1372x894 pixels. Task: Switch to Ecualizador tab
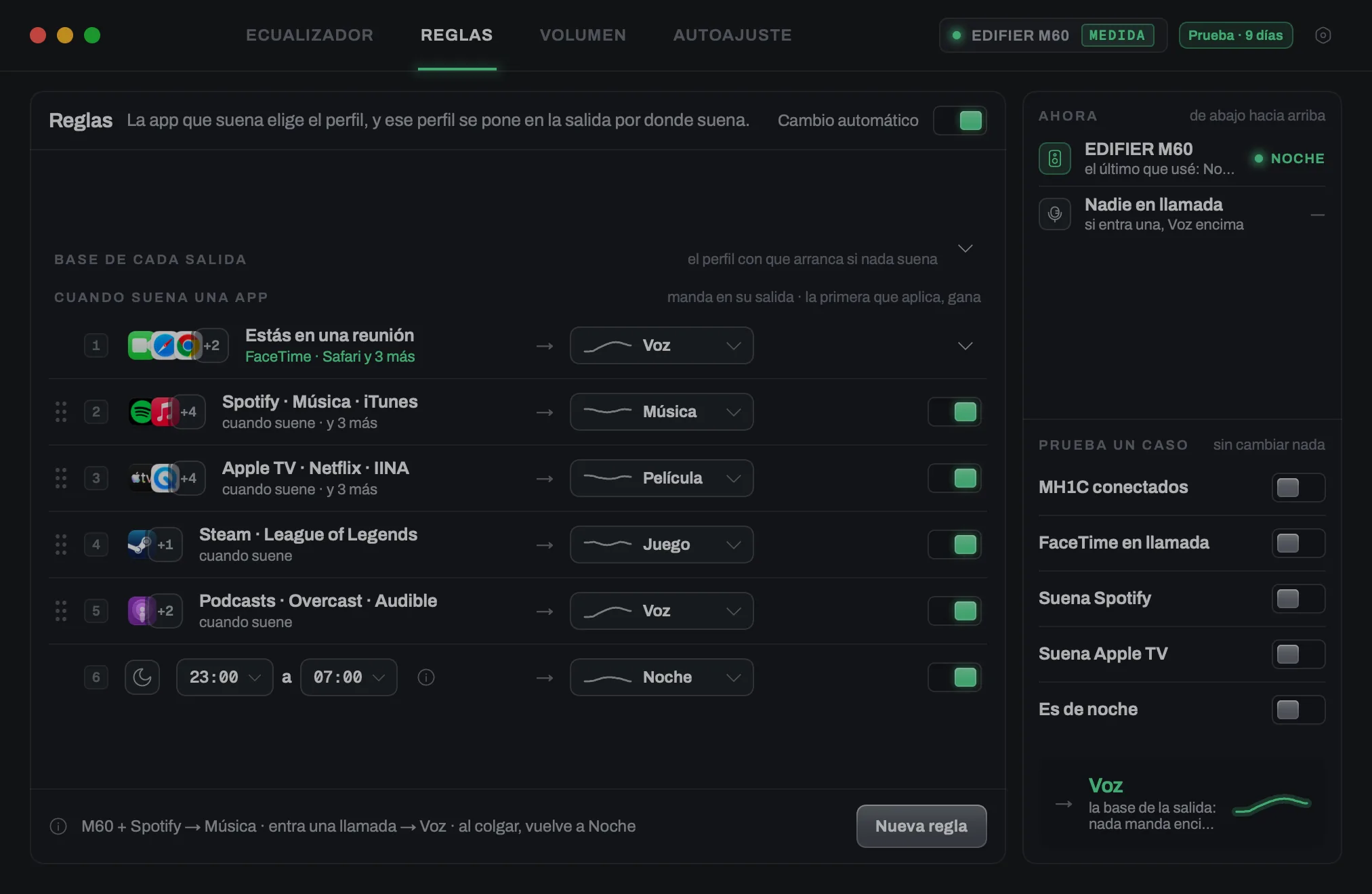pyautogui.click(x=310, y=35)
